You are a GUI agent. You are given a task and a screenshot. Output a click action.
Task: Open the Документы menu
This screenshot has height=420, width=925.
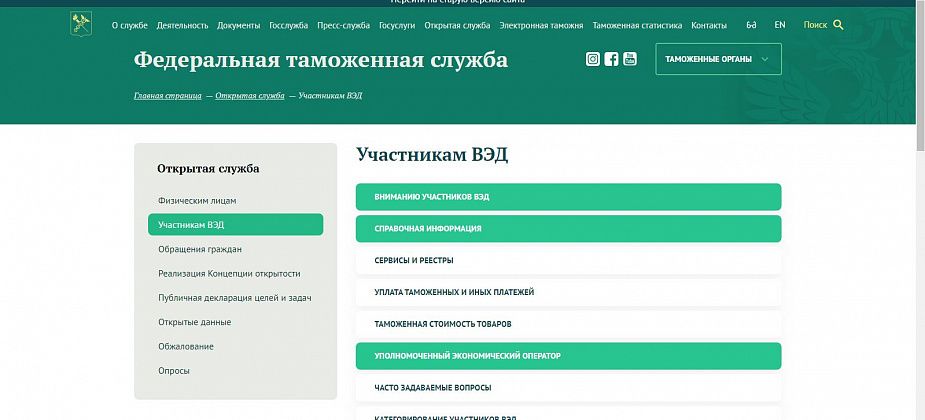coord(239,25)
